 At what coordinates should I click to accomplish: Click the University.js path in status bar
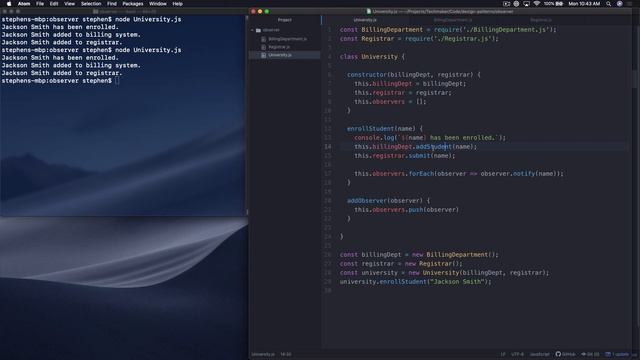click(263, 354)
